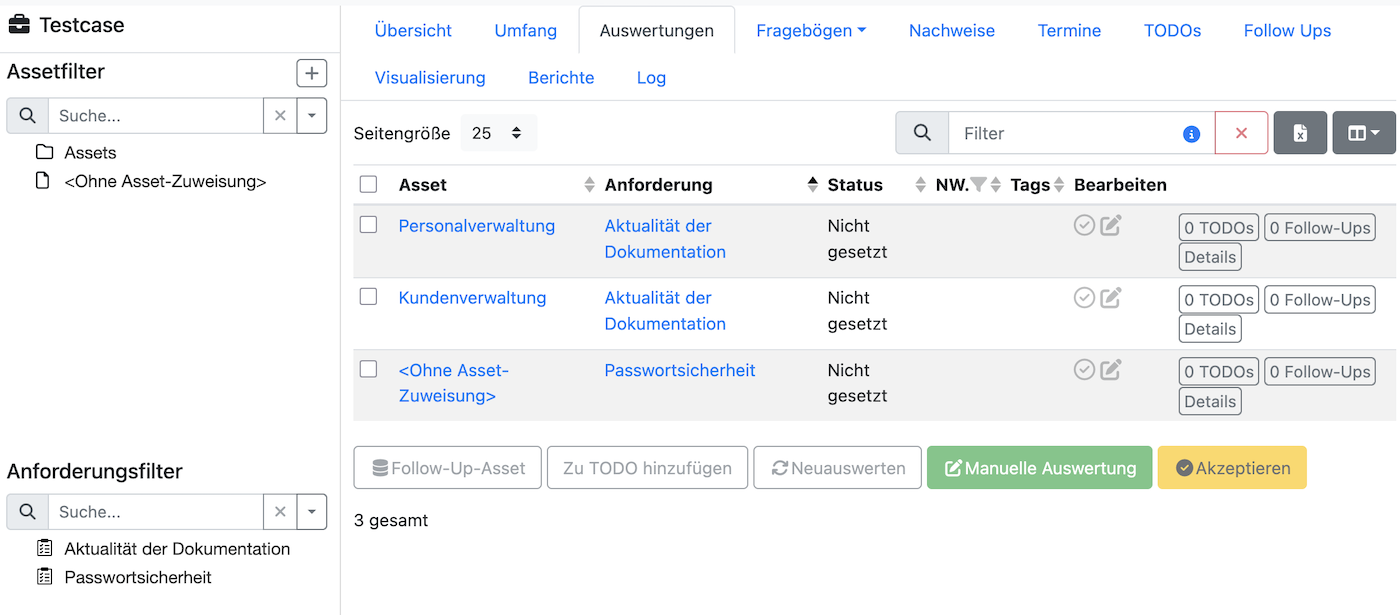
Task: Expand the Assetfilter search options arrow
Action: tap(311, 115)
